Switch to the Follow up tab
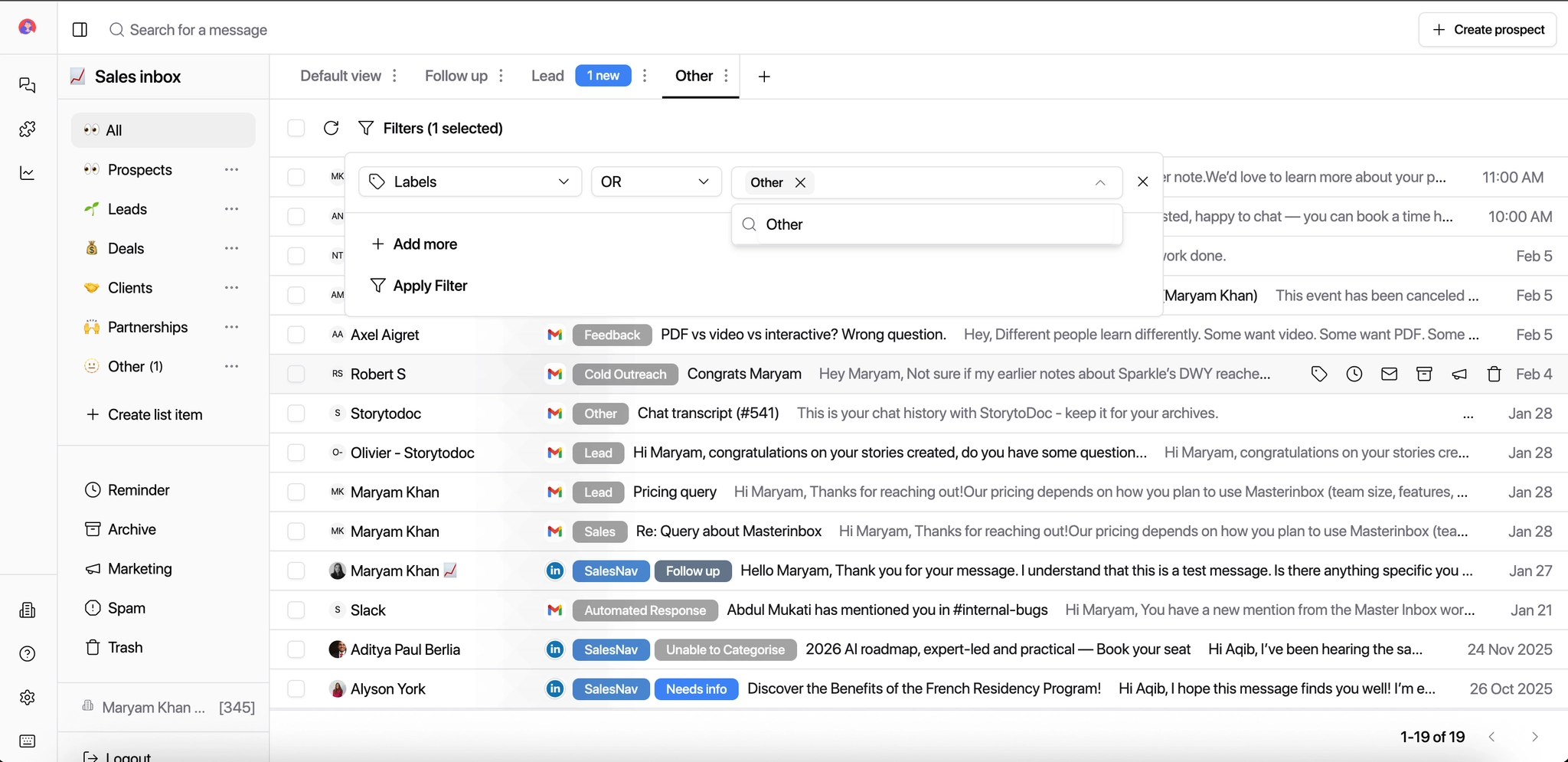The image size is (1568, 762). click(456, 76)
